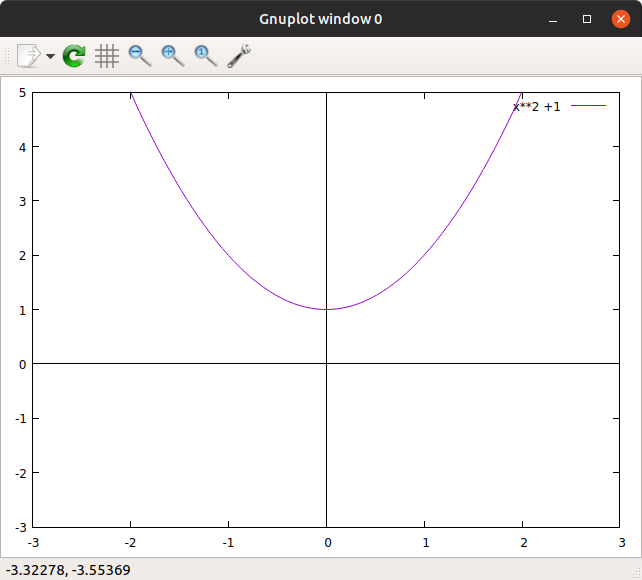This screenshot has height=580, width=642.
Task: Replot graph with green refresh icon
Action: (74, 56)
